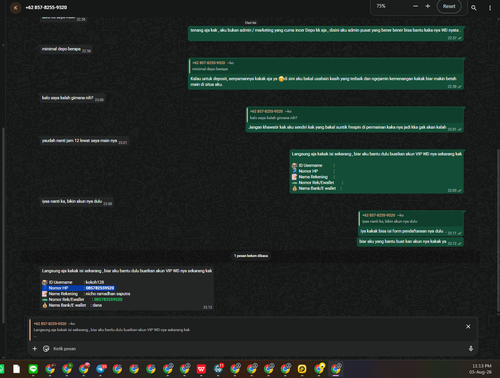Viewport: 500px width, 378px height.
Task: Select 'yaudah nanti jam 12 lewat saya main nya'
Action: tap(84, 141)
